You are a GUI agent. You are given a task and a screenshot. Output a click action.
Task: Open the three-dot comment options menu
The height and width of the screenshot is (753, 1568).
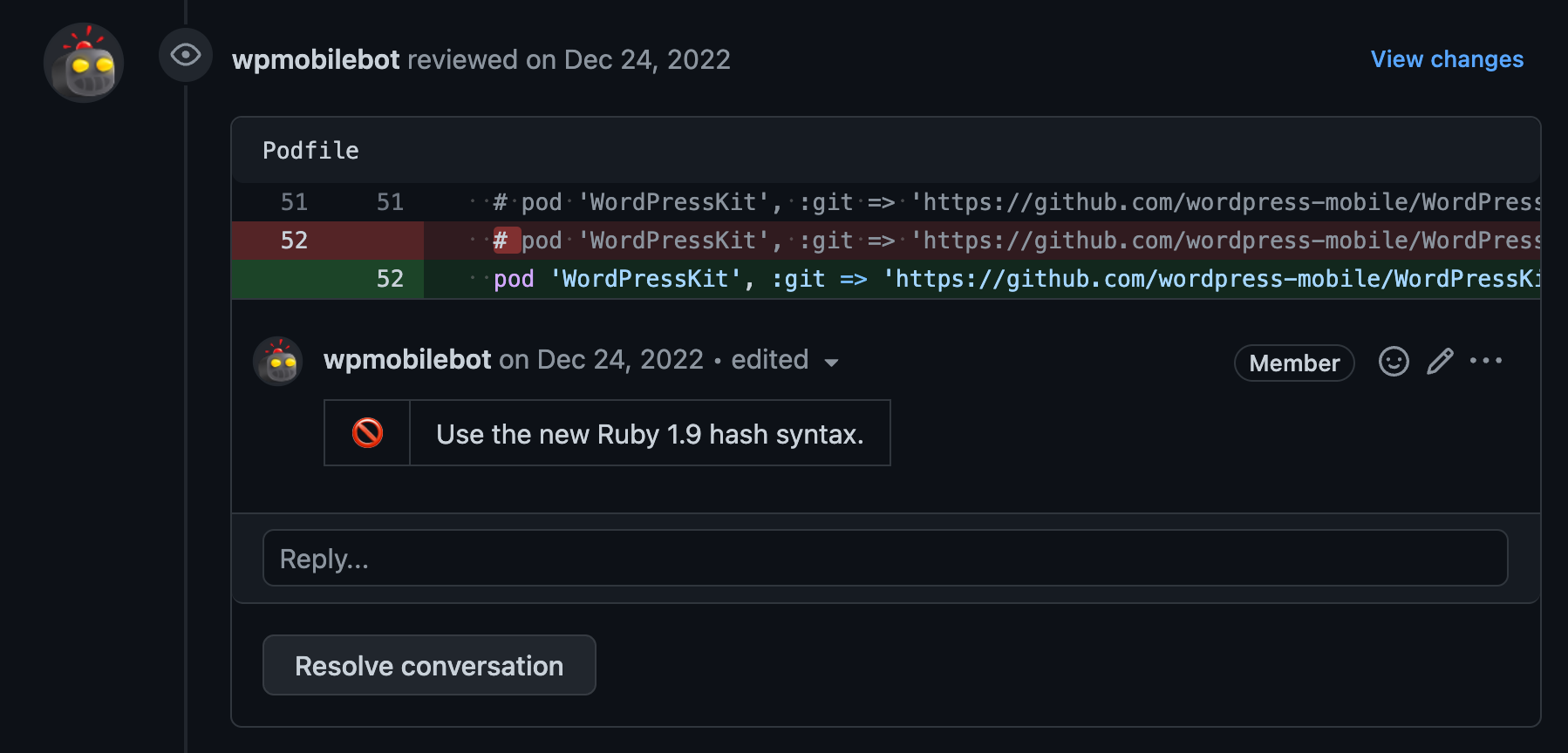coord(1486,361)
